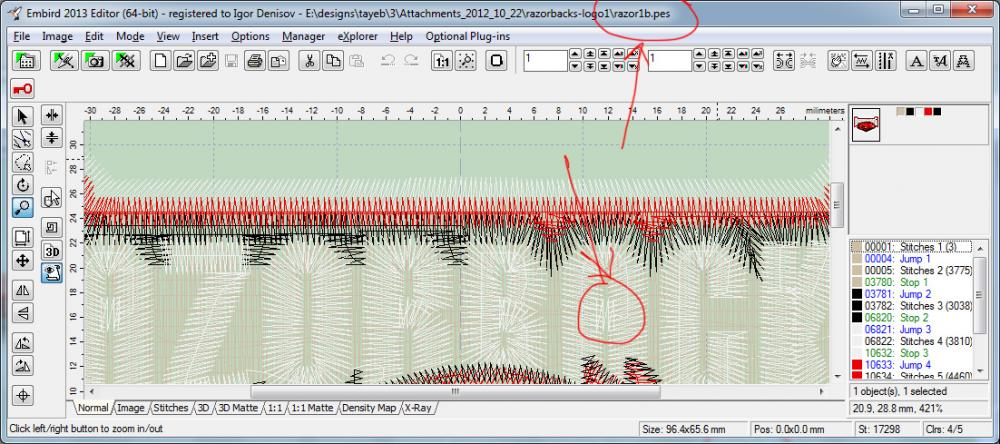Click the mirror vertically tool
Viewport: 1000px width, 444px height.
point(23,313)
